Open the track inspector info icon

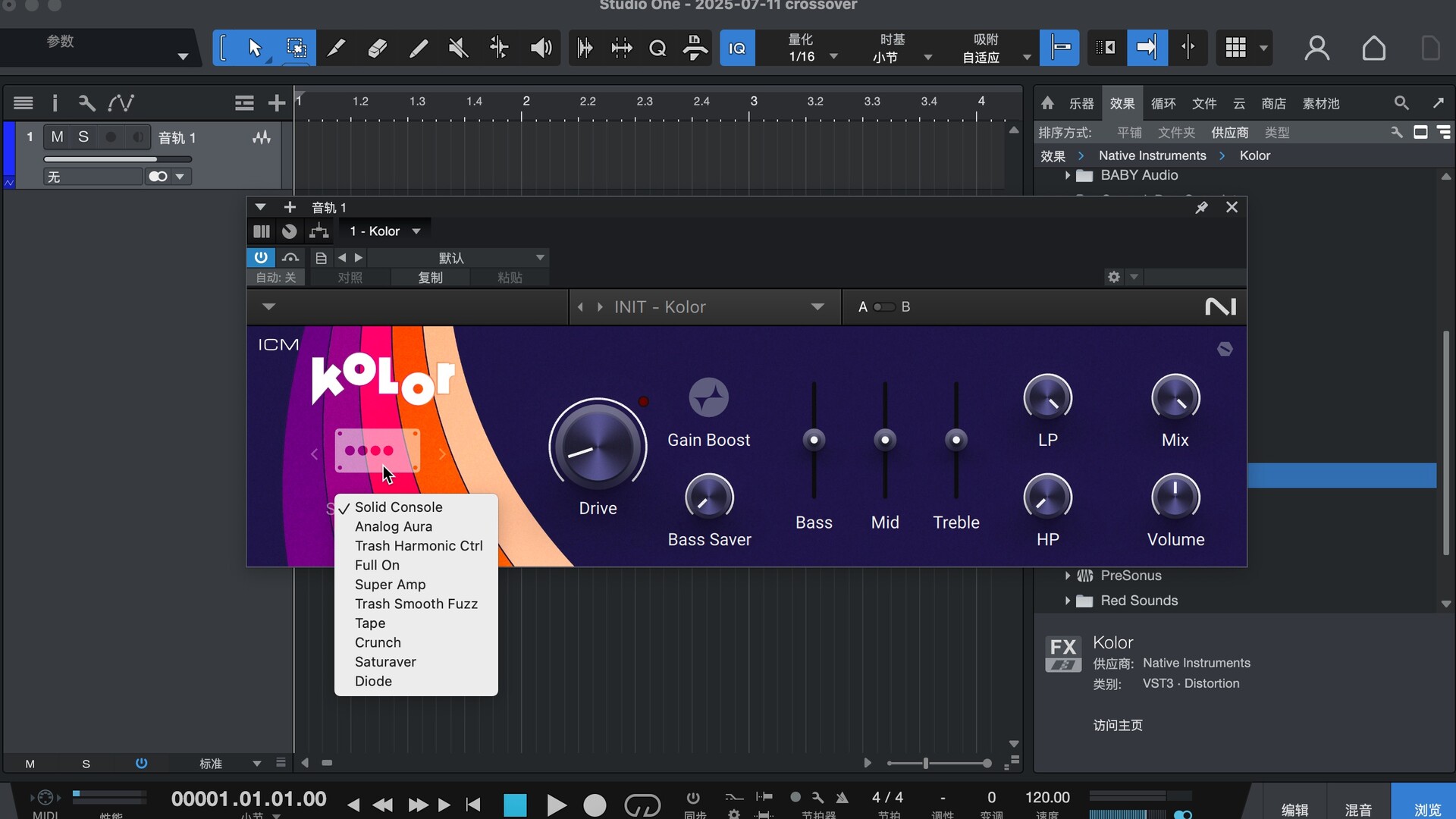[x=55, y=103]
